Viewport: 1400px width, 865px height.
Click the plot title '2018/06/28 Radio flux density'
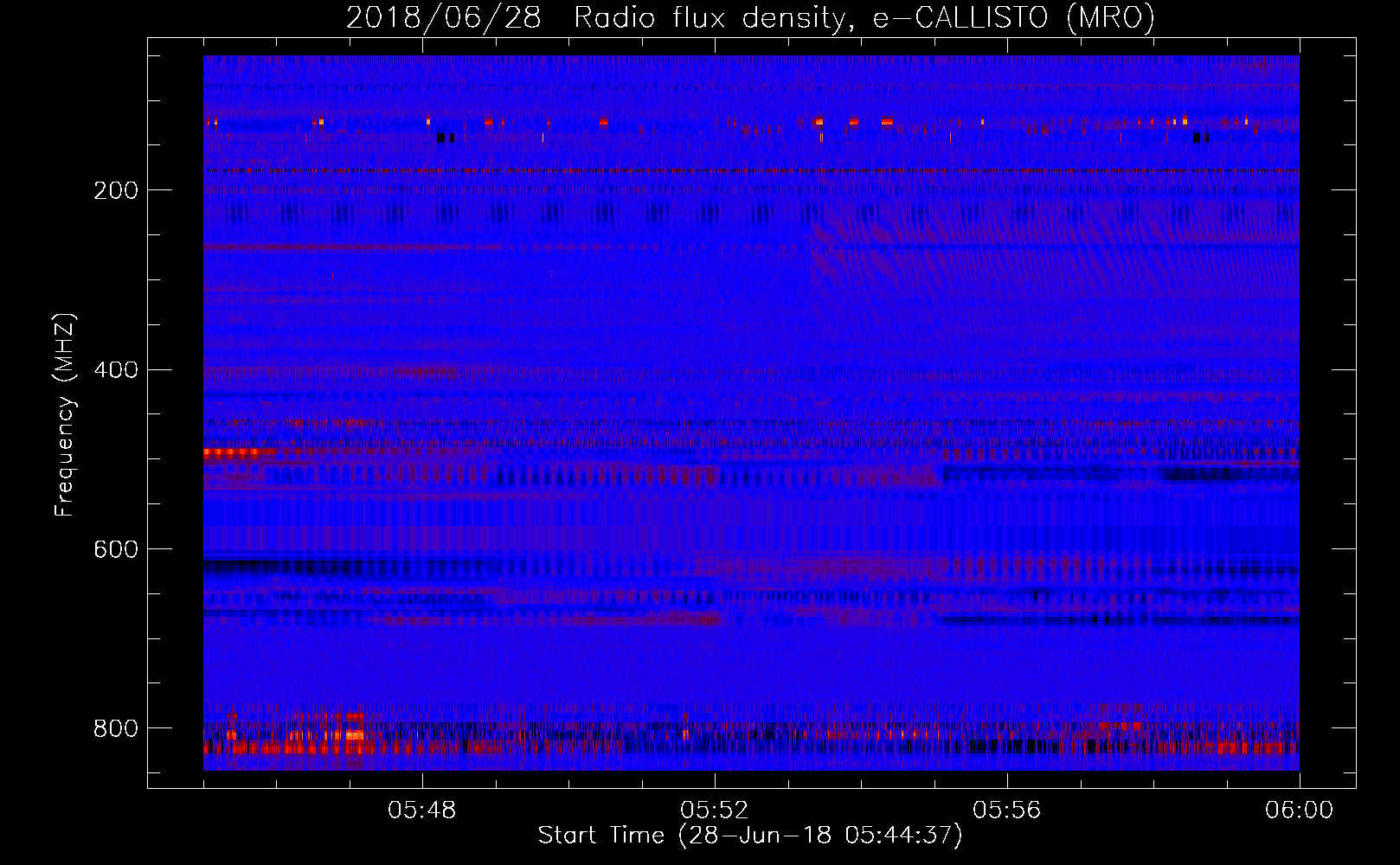(750, 17)
